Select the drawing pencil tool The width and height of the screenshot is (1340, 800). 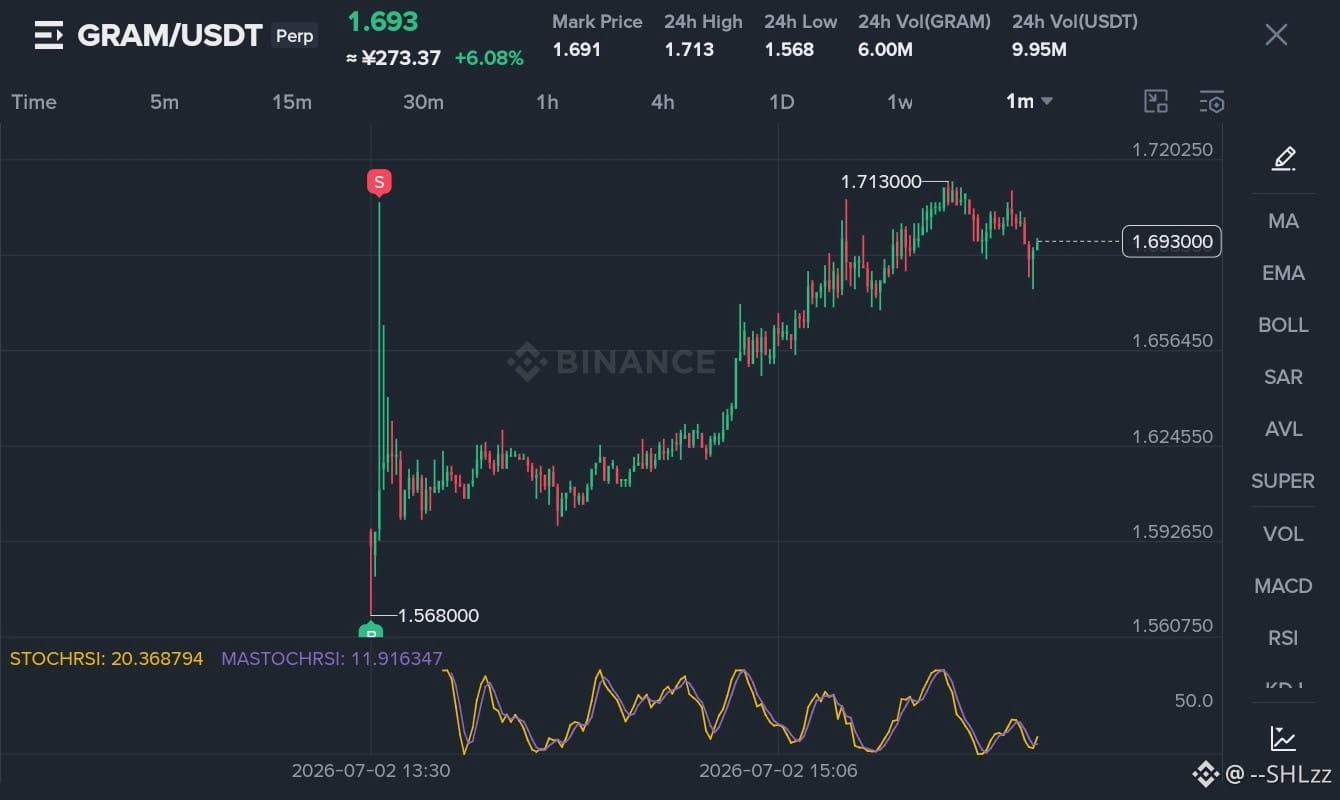click(1284, 158)
